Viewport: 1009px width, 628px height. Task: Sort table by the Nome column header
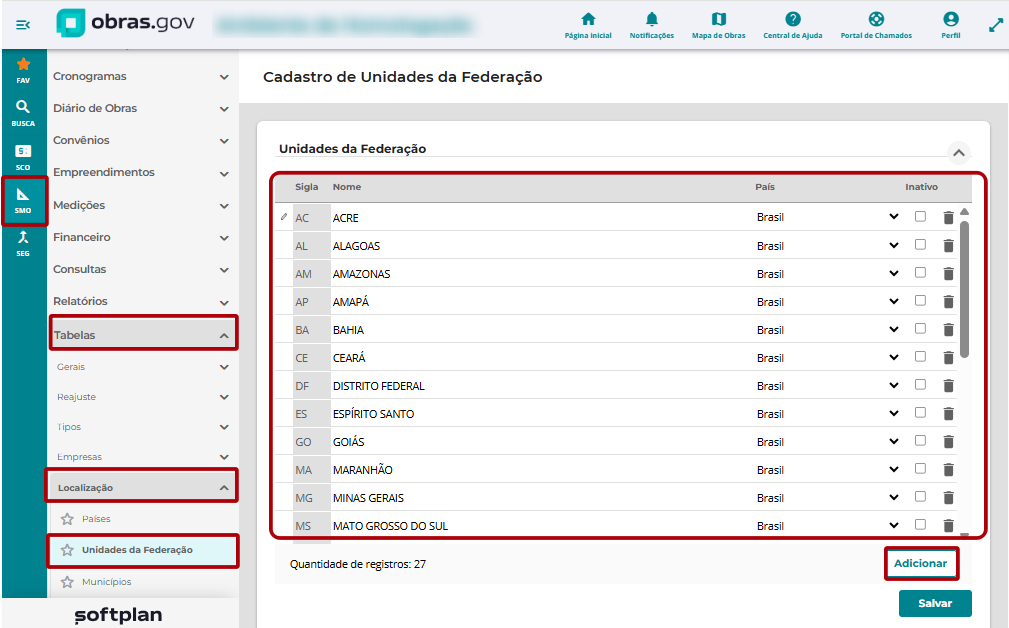(x=347, y=187)
